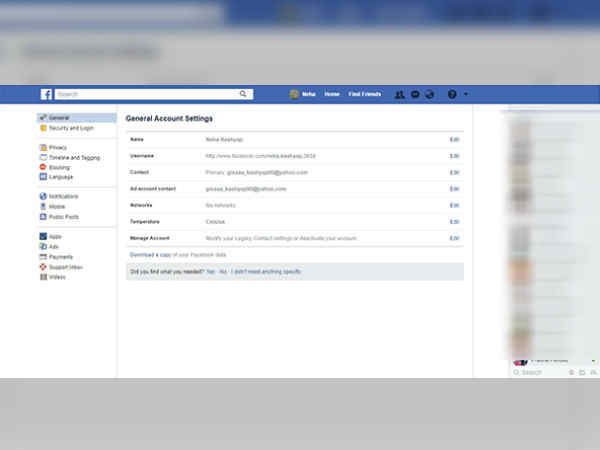
Task: Click the Privacy lock icon
Action: click(x=43, y=147)
